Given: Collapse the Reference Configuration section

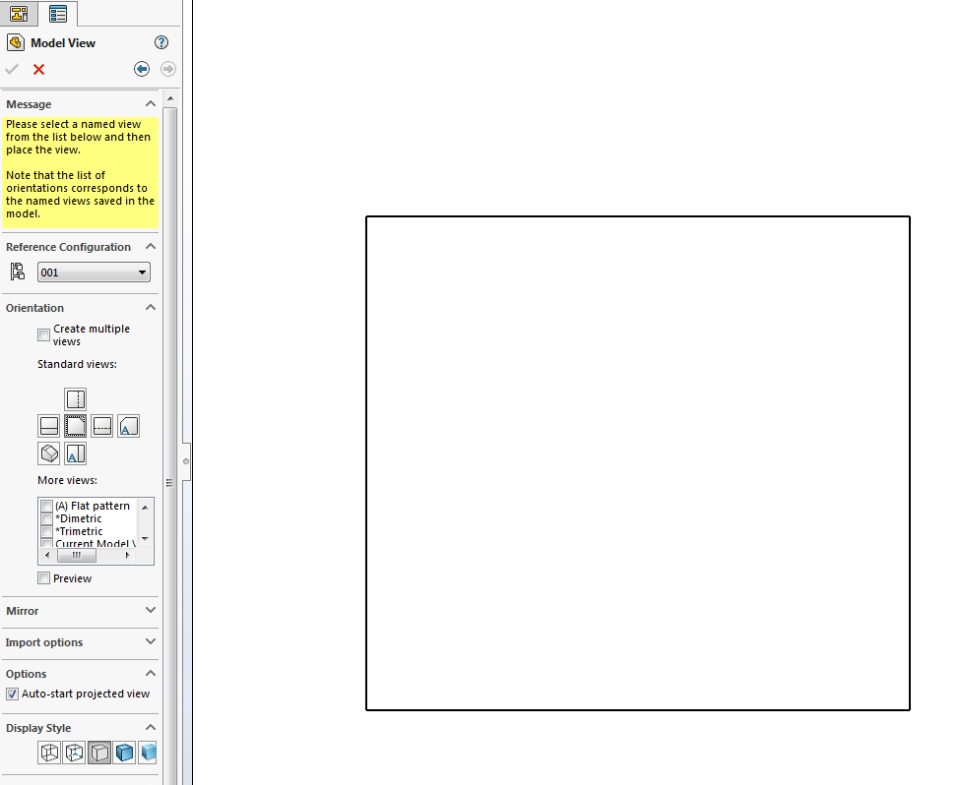Looking at the screenshot, I should click(x=151, y=246).
